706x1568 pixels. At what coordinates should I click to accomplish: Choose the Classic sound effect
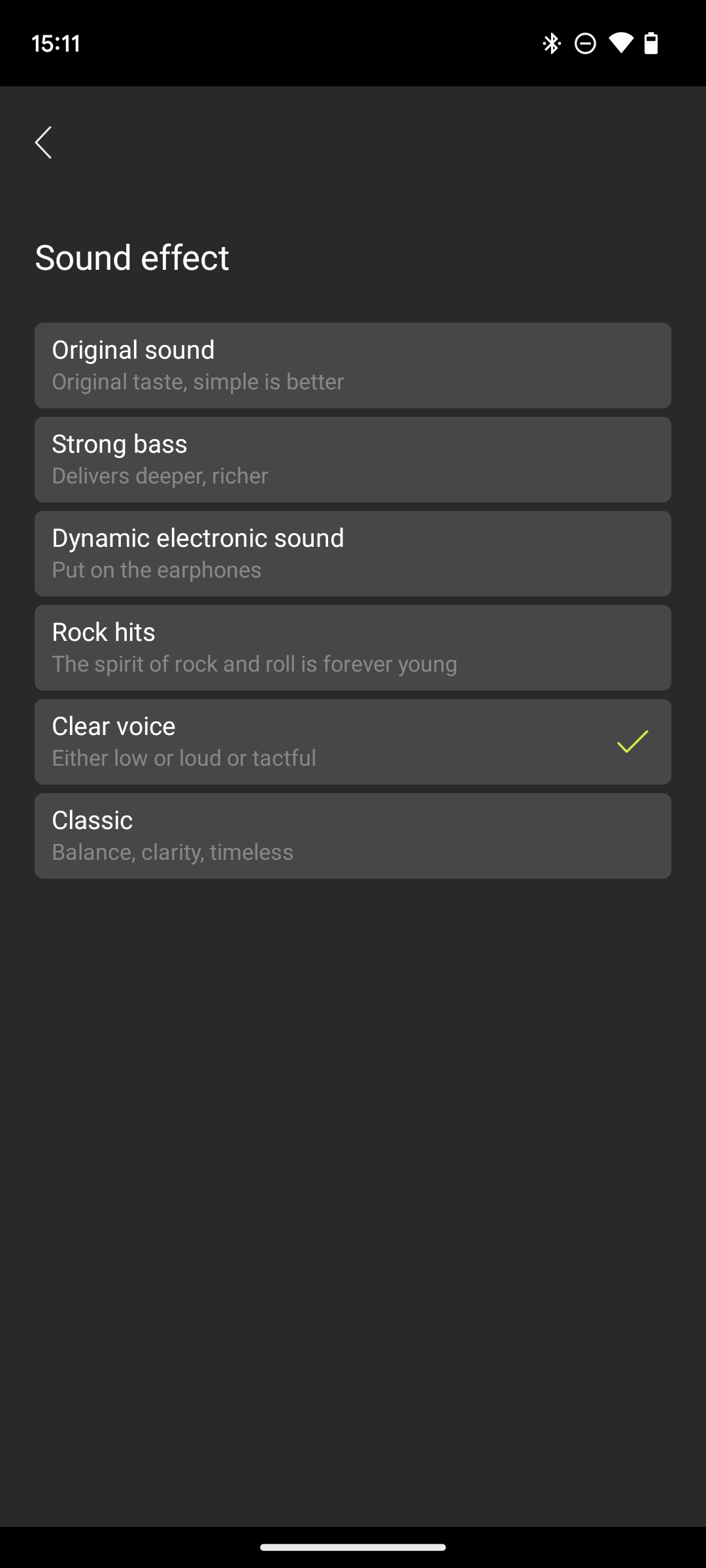point(353,836)
